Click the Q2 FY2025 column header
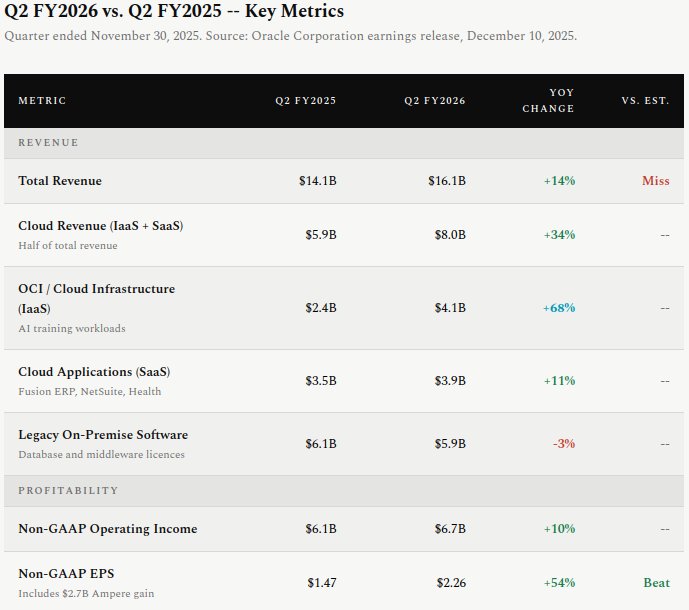The height and width of the screenshot is (610, 689). pyautogui.click(x=306, y=101)
